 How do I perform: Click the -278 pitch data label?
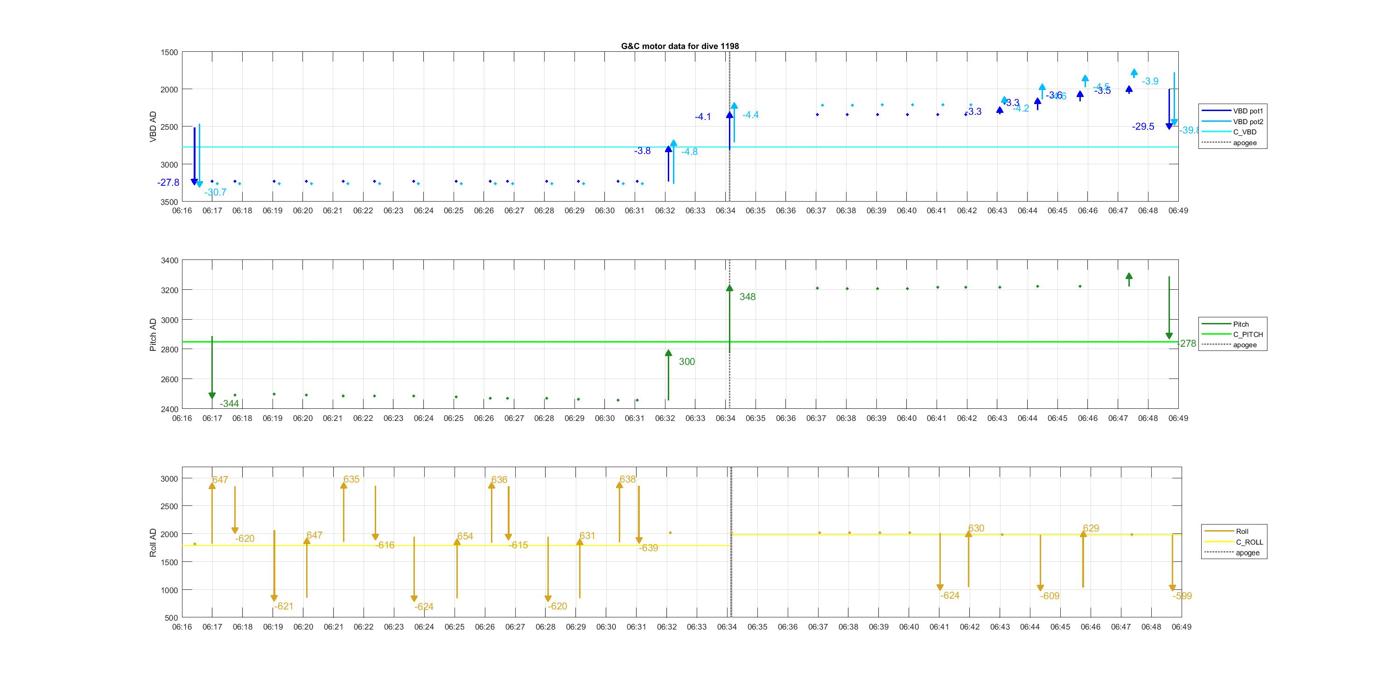point(1186,344)
